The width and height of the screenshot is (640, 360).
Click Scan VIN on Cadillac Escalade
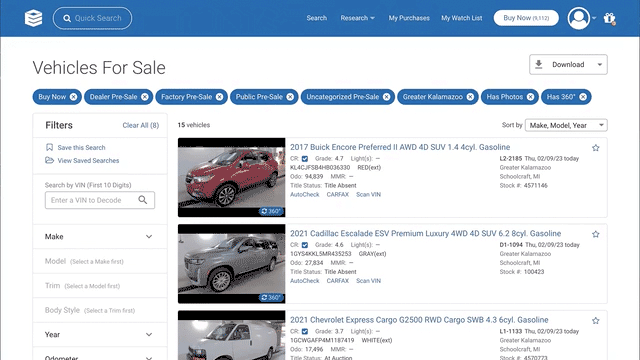coord(369,281)
